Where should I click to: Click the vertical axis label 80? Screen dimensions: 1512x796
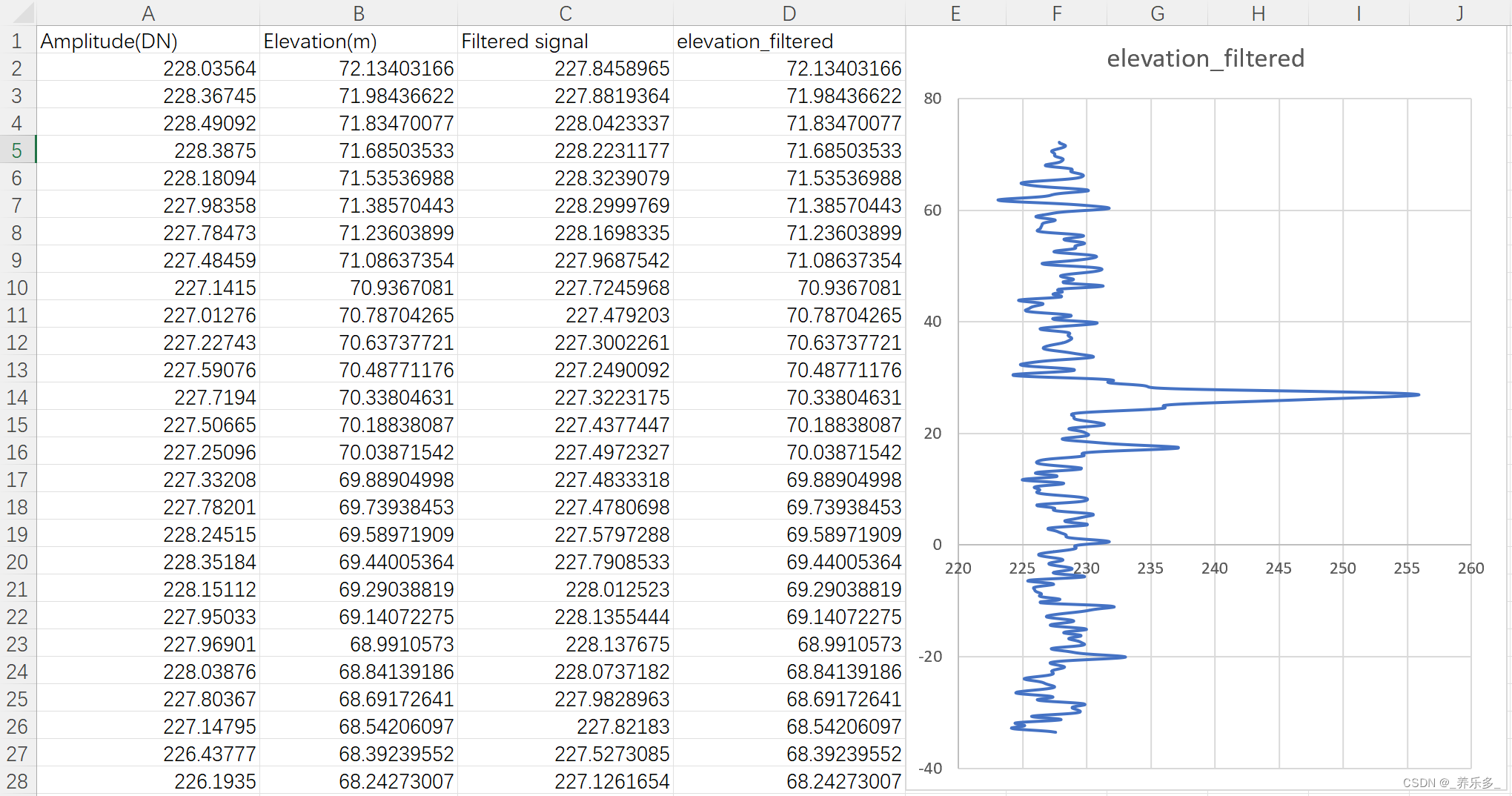932,99
